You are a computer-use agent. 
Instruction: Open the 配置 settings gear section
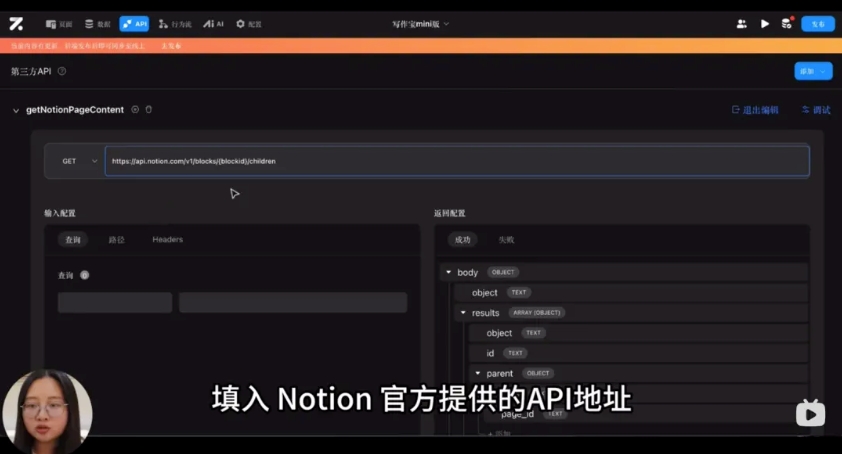(249, 24)
